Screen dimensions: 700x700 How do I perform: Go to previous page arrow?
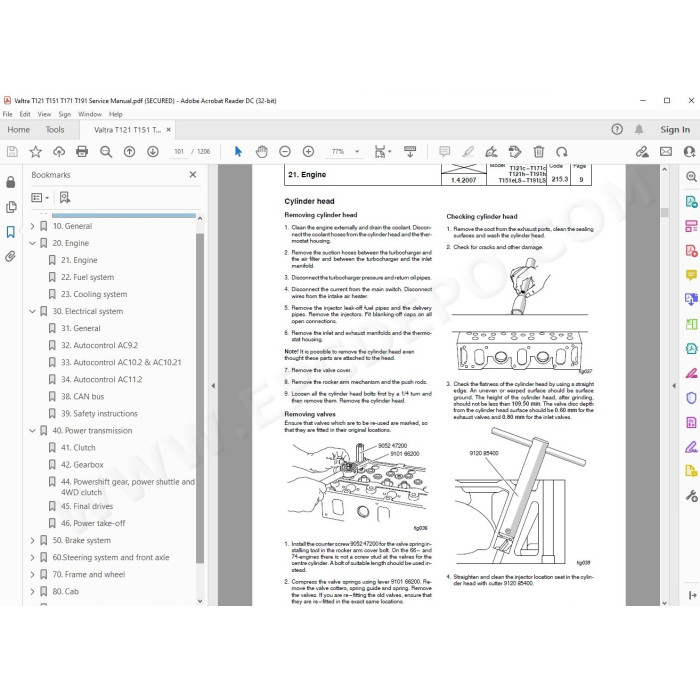(129, 152)
